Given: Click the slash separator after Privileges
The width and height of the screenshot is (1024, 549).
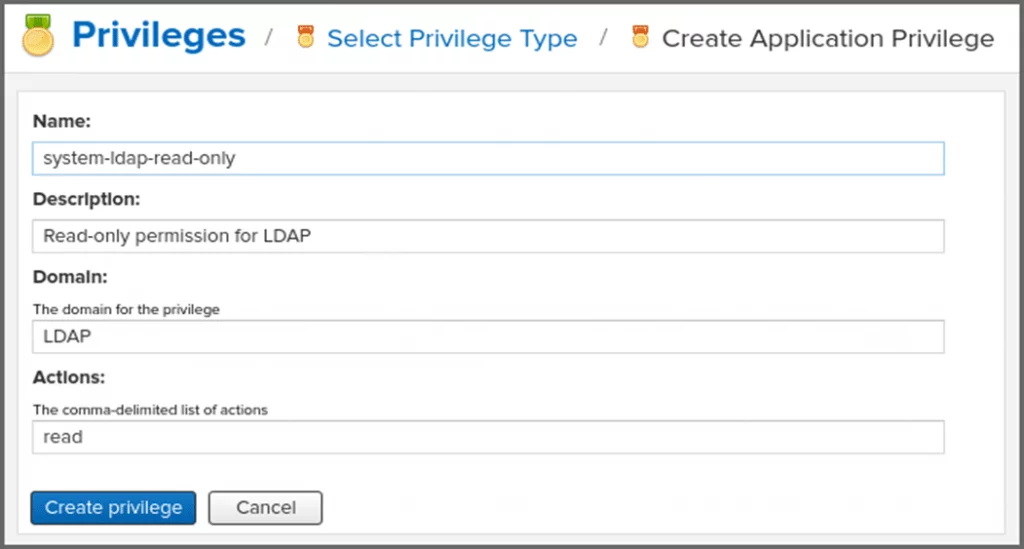Looking at the screenshot, I should [269, 38].
